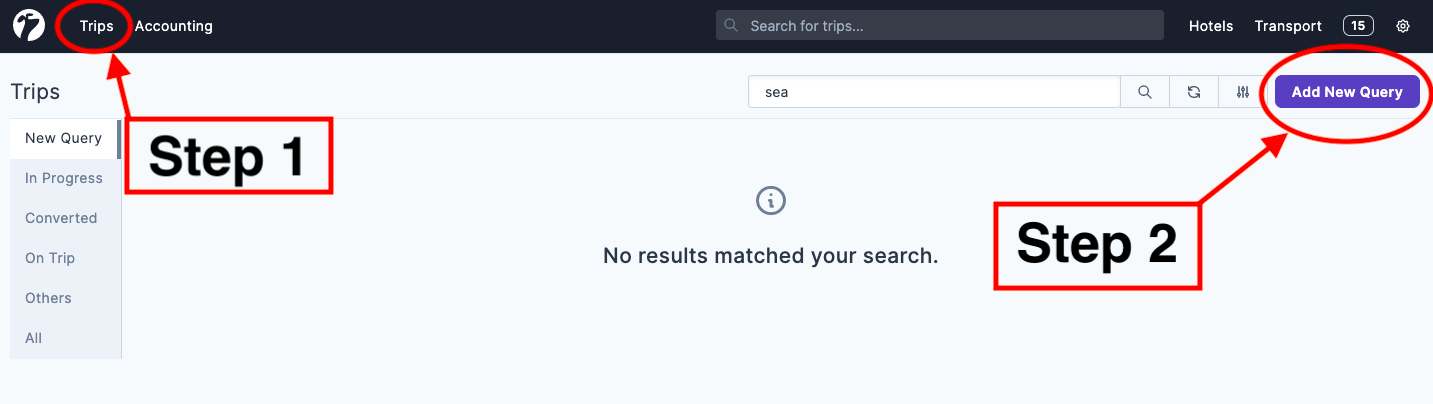Focus the global Search for trips field
Image resolution: width=1433 pixels, height=404 pixels.
(940, 26)
